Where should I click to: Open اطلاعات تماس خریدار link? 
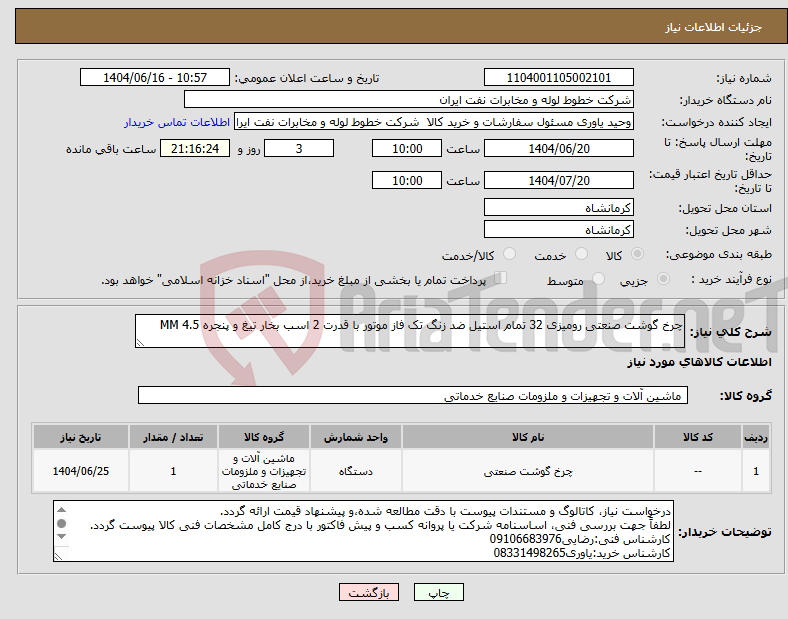(177, 122)
